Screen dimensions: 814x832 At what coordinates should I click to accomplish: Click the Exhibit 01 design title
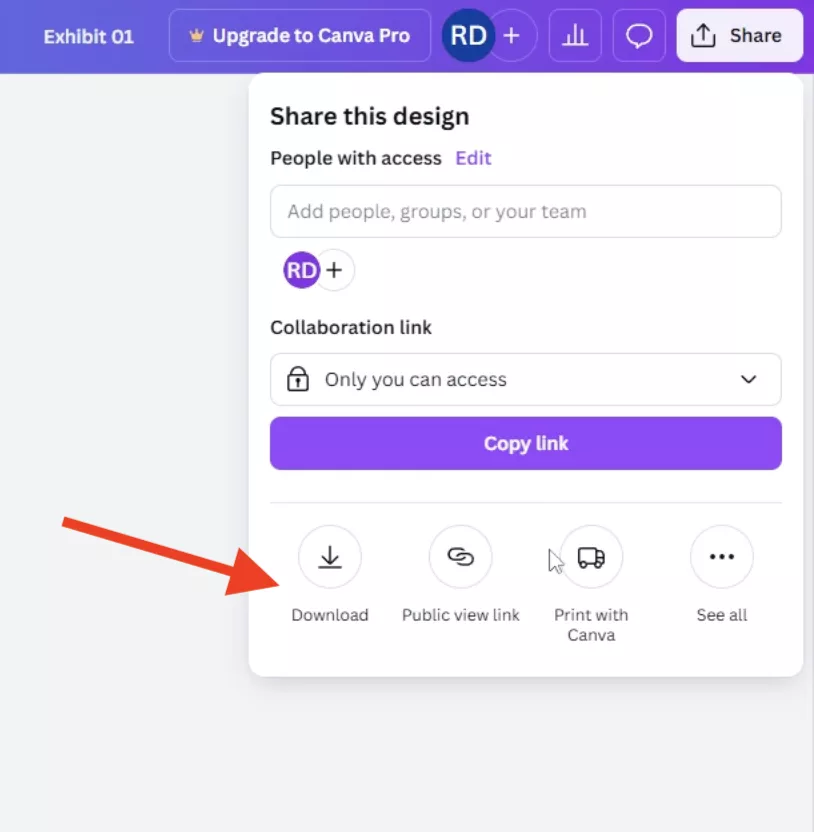tap(88, 37)
